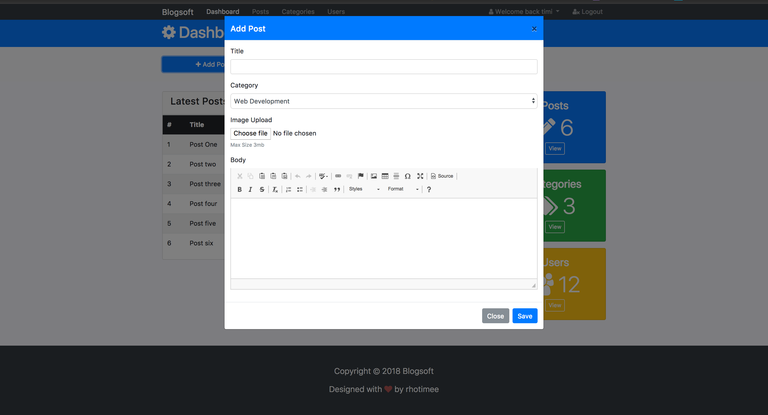Click the Blogsoft brand link
768x415 pixels.
click(177, 12)
